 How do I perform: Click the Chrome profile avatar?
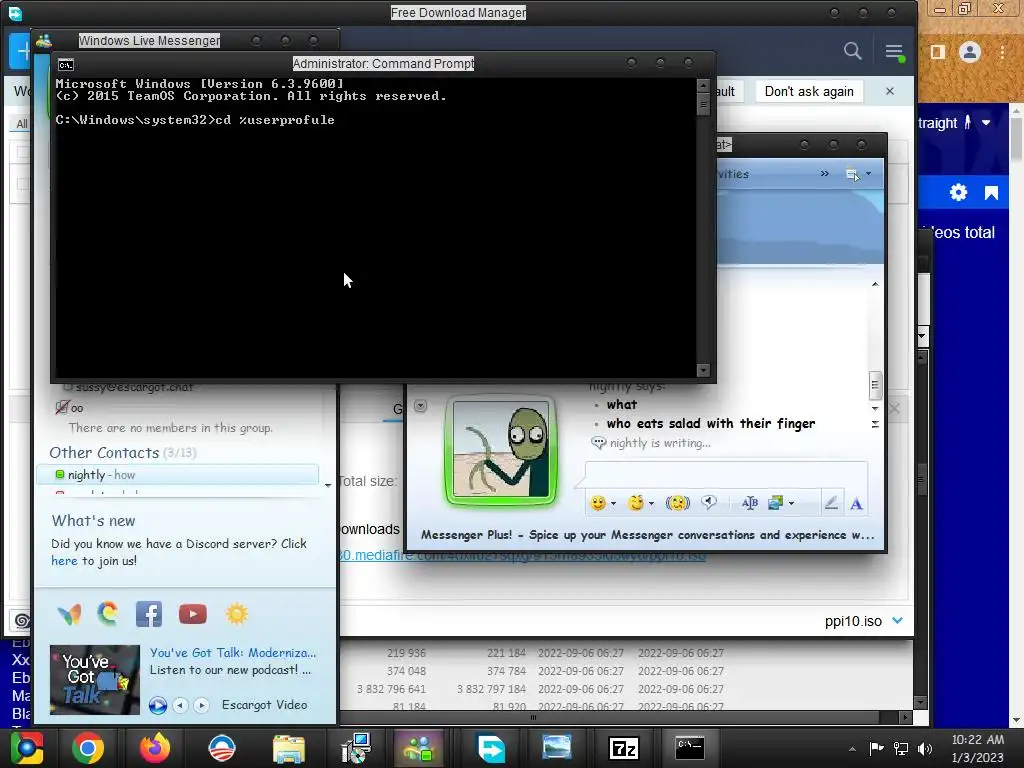pos(970,52)
